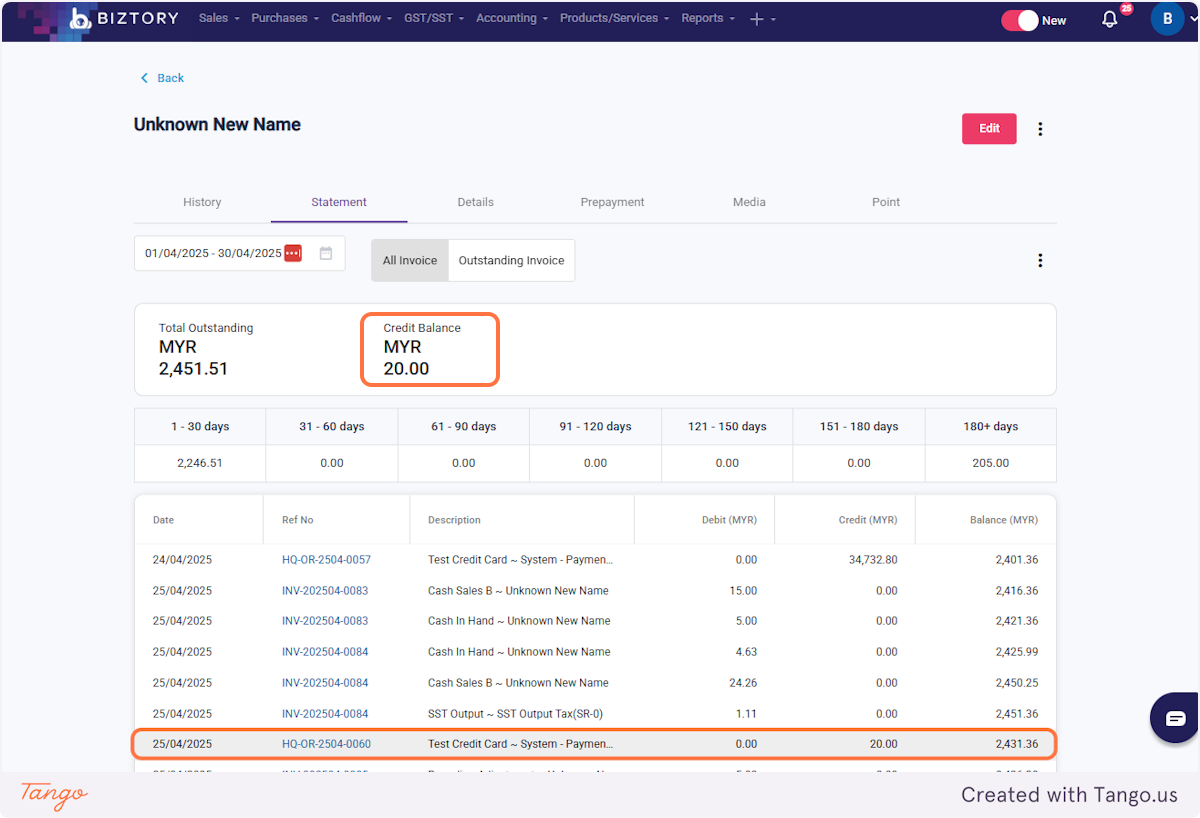Expand the Cashflow menu
This screenshot has height=818, width=1200.
[362, 18]
